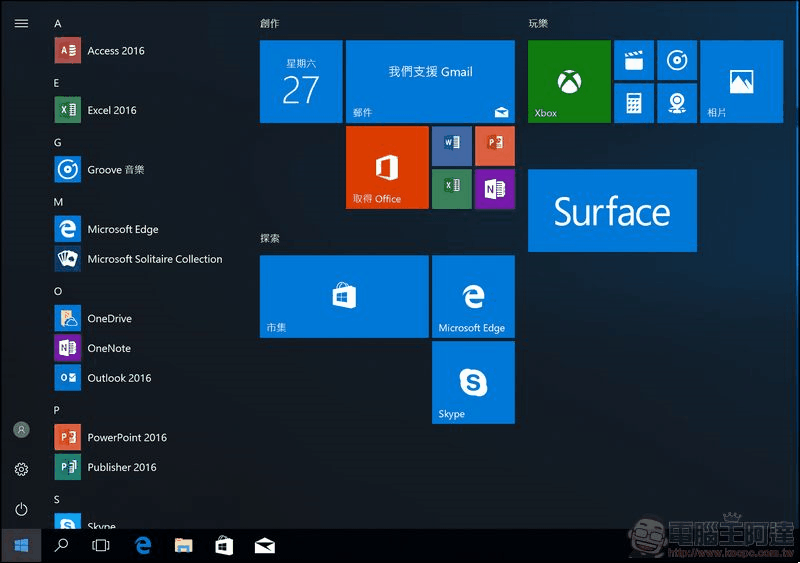
Task: Open the 市集 Store tile
Action: [x=344, y=297]
